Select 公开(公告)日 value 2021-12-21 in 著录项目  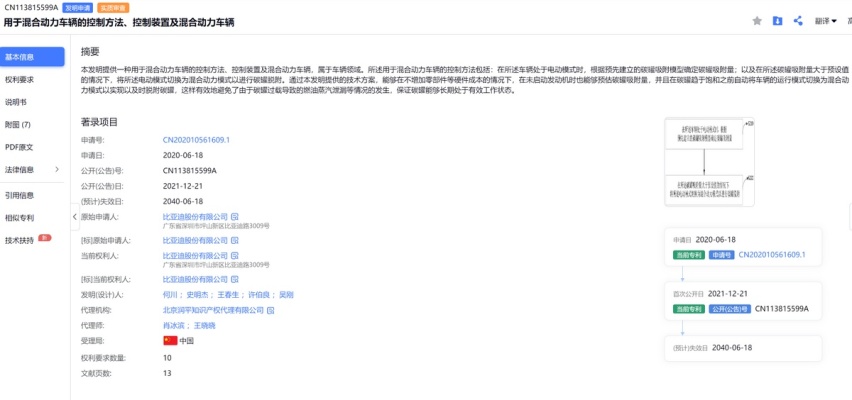[x=183, y=186]
